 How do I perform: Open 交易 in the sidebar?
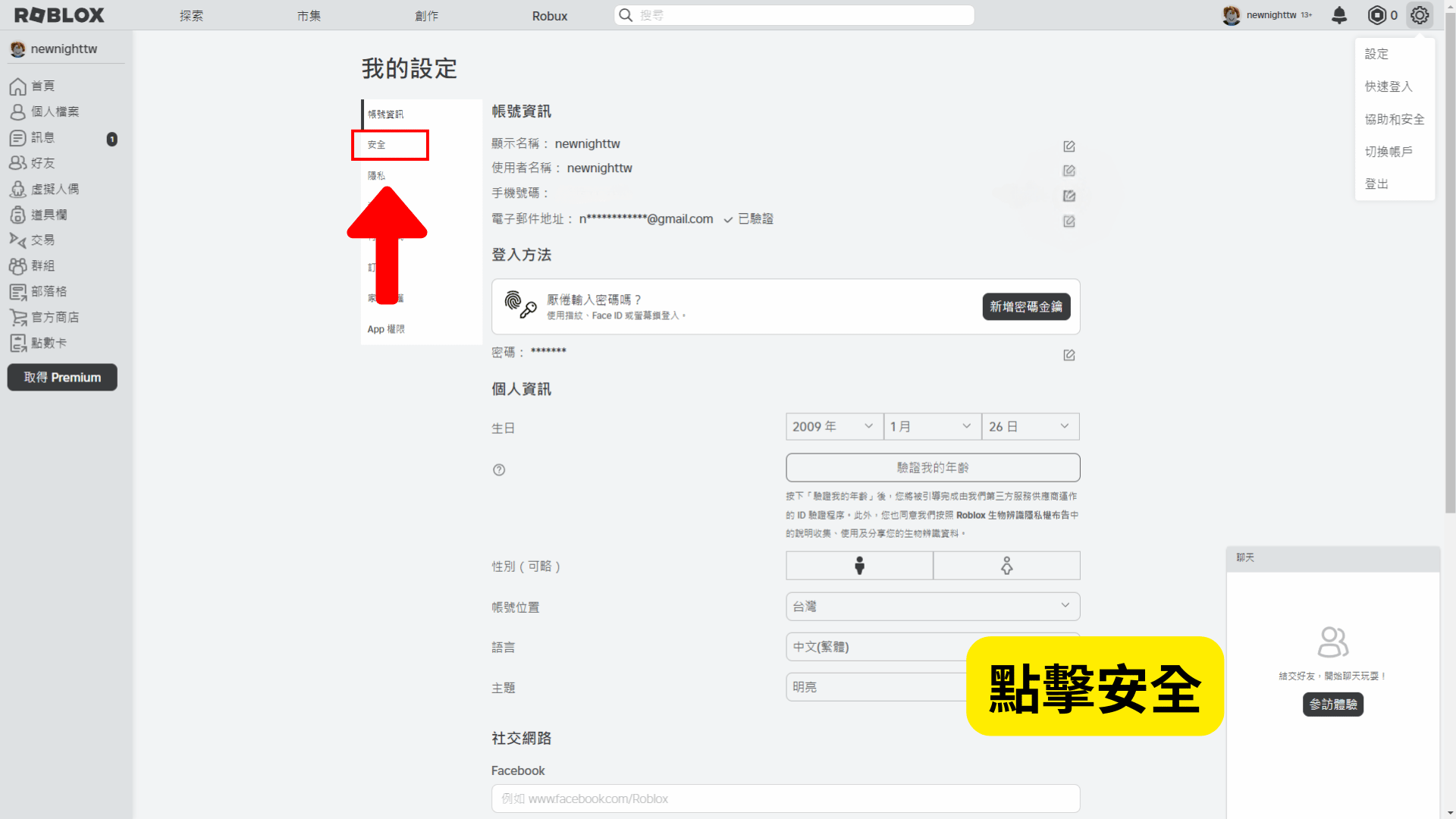(x=32, y=240)
